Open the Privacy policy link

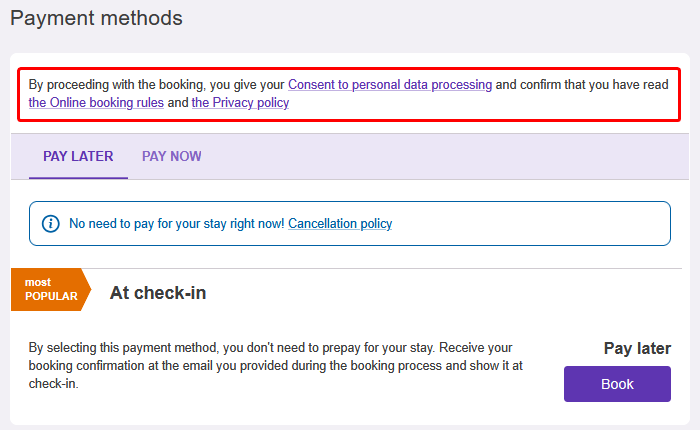click(240, 102)
